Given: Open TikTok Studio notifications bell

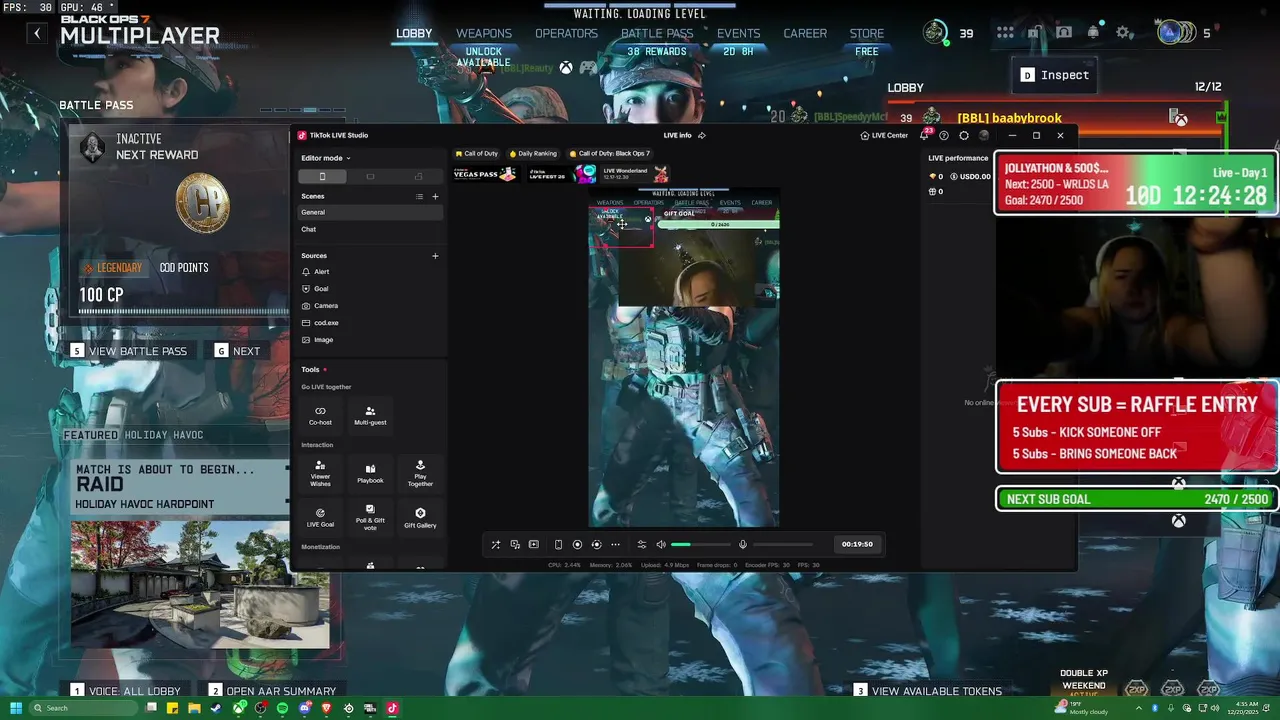Looking at the screenshot, I should tap(924, 135).
